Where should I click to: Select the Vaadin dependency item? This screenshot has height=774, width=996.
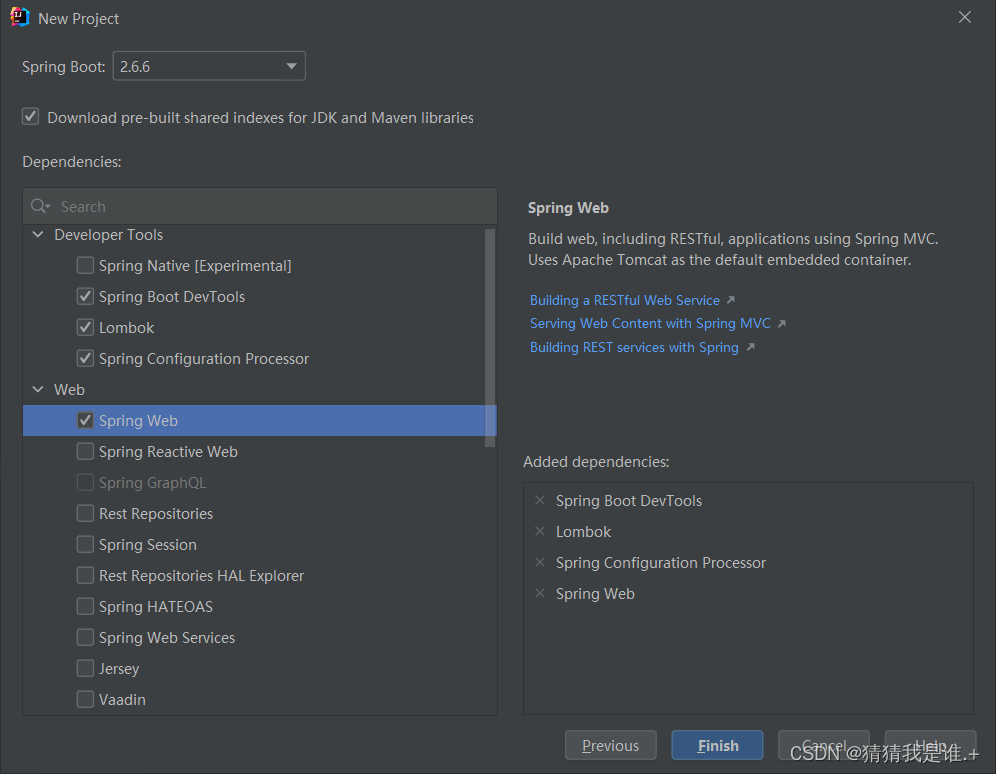[x=122, y=700]
